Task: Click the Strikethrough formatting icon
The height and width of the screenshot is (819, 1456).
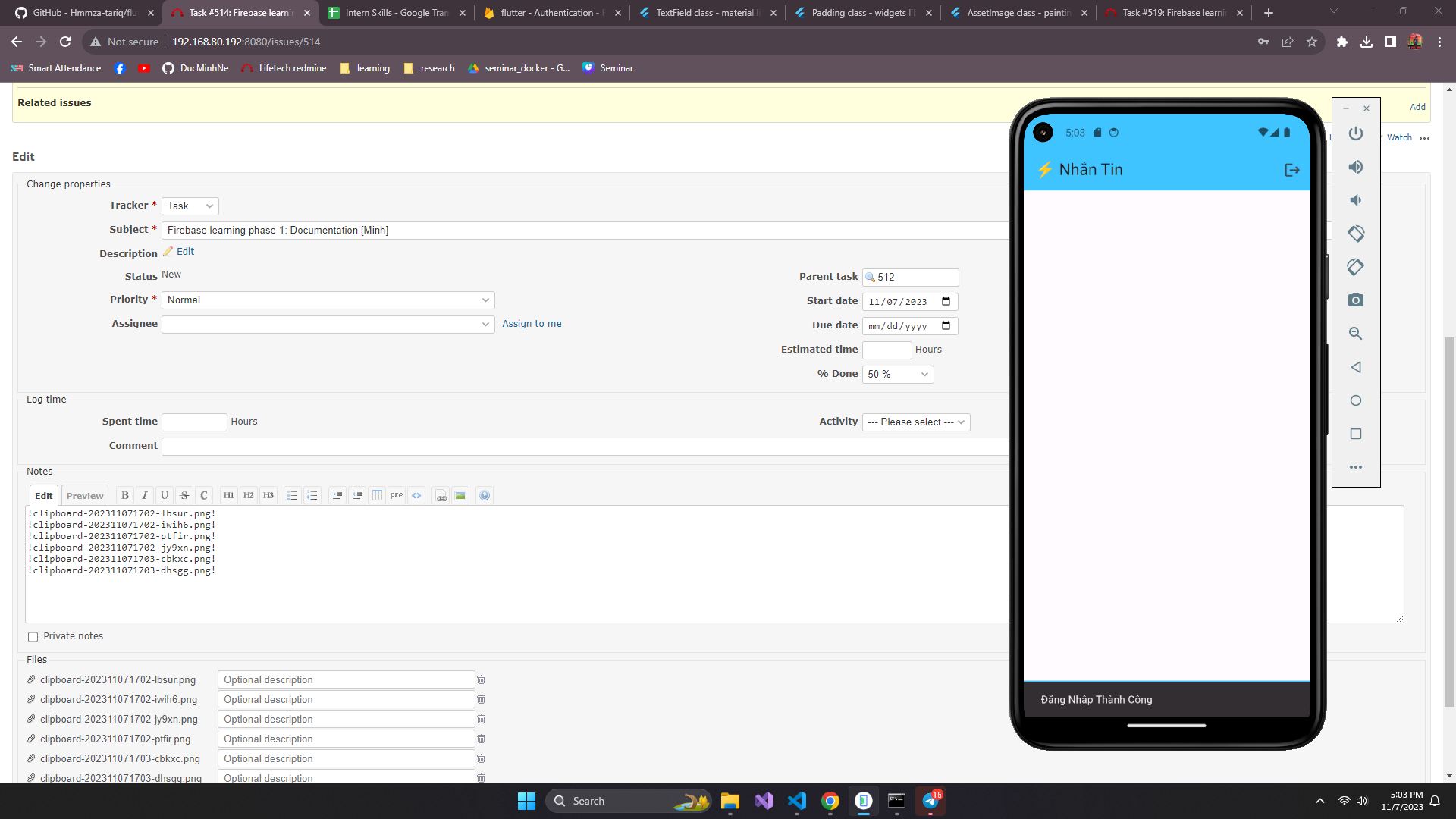Action: 184,495
